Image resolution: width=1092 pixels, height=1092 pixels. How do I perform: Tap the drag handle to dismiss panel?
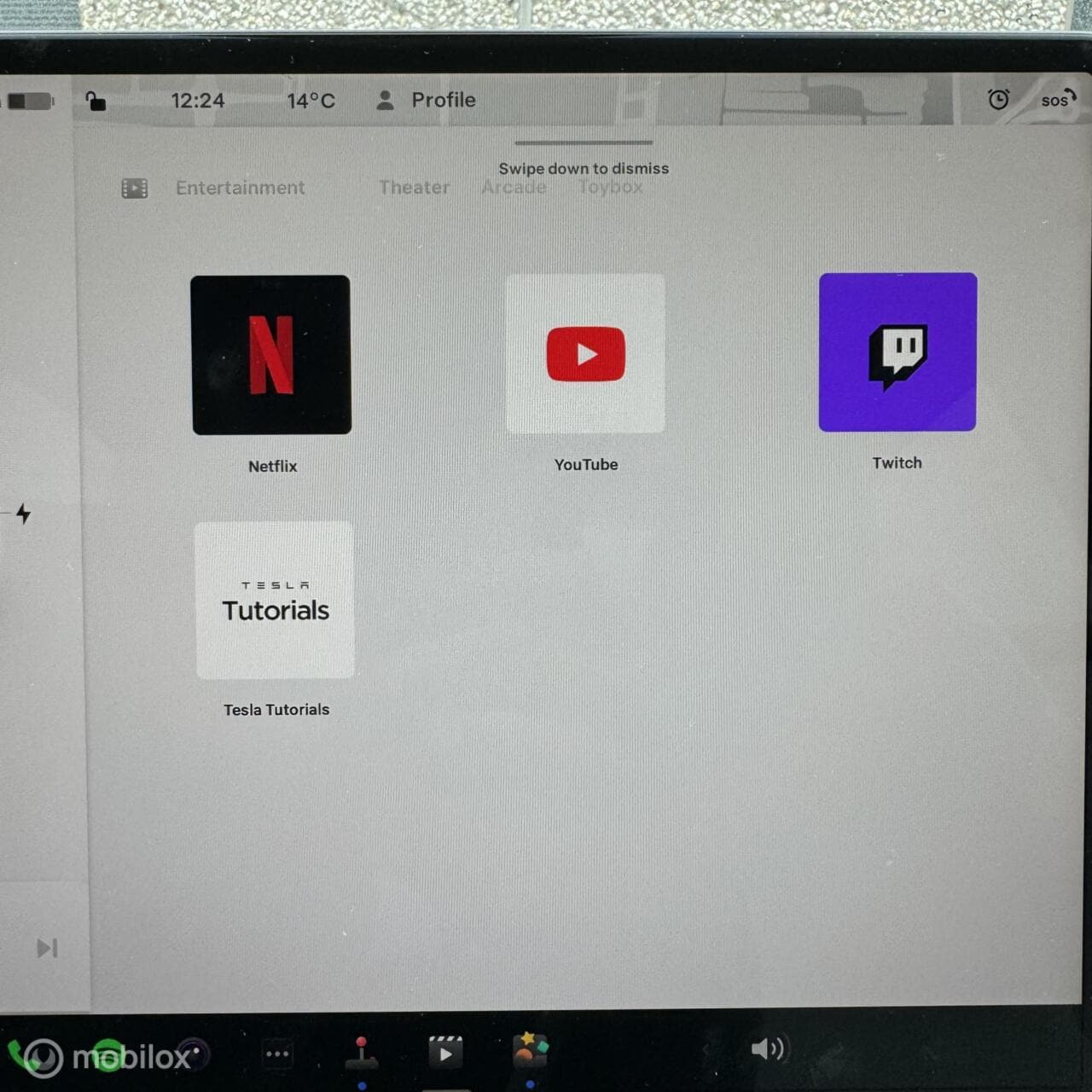point(584,142)
